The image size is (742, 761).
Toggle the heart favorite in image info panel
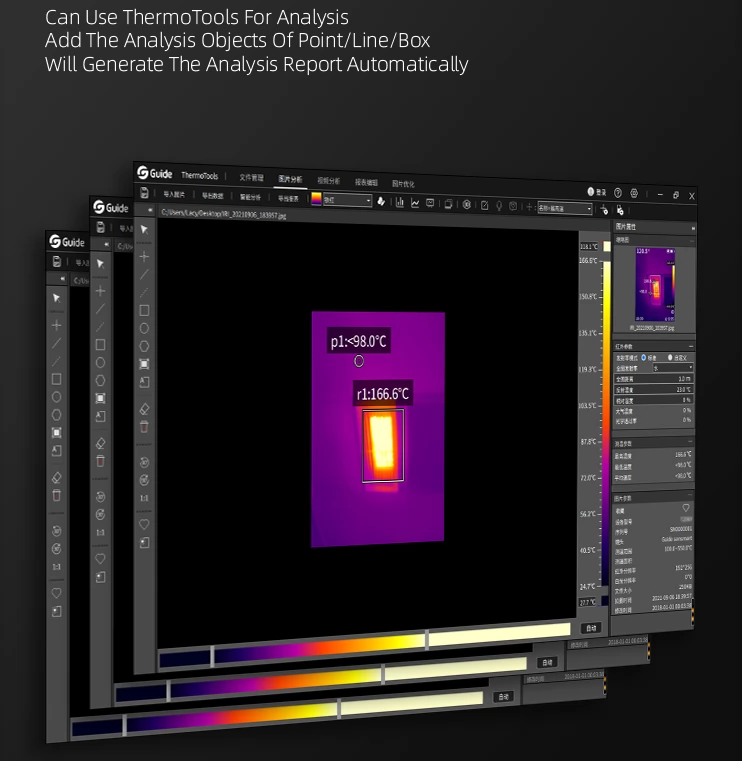pyautogui.click(x=685, y=508)
